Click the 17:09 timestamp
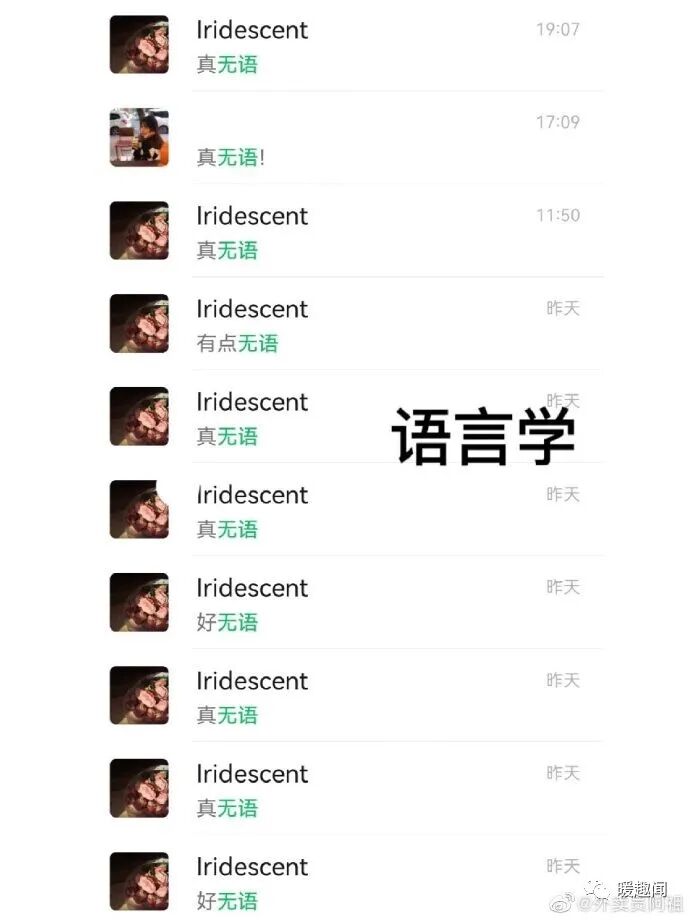The width and height of the screenshot is (690, 920). coord(557,122)
